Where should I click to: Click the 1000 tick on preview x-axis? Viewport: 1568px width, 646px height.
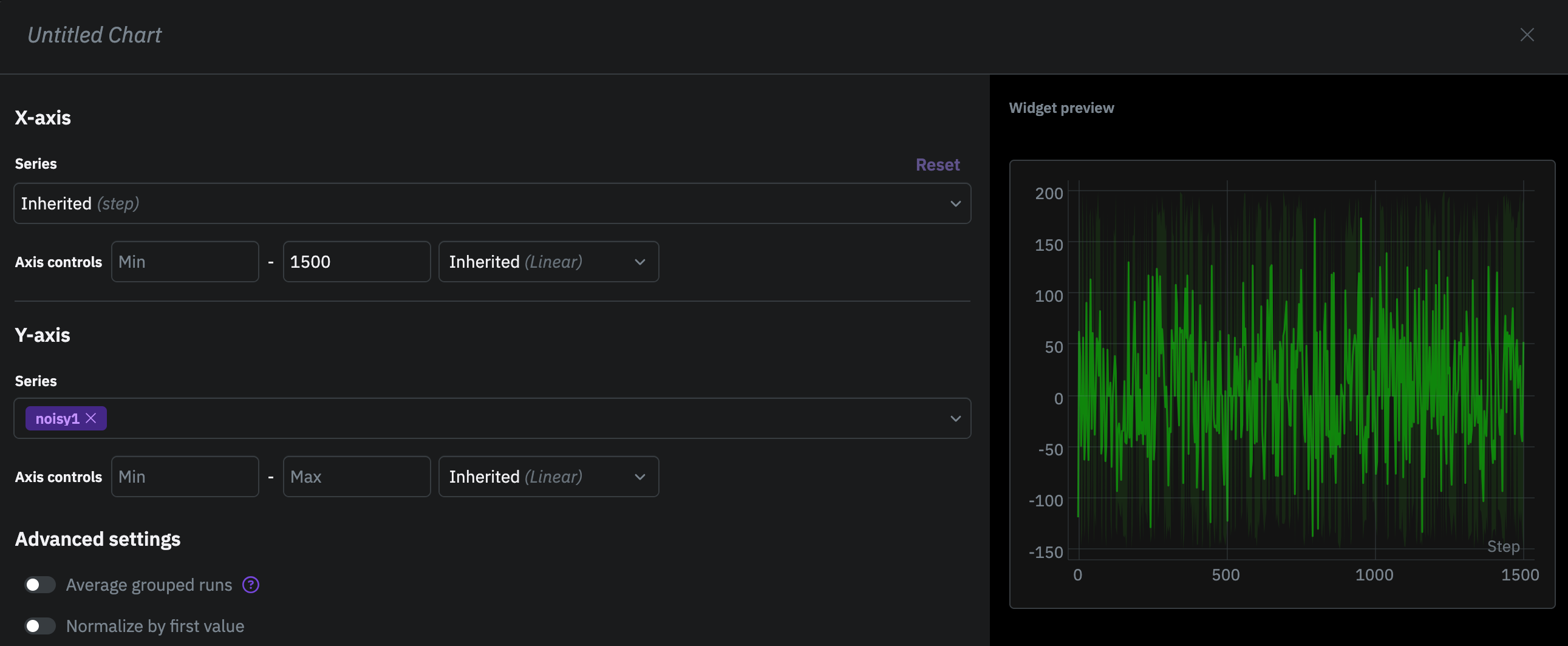point(1374,575)
